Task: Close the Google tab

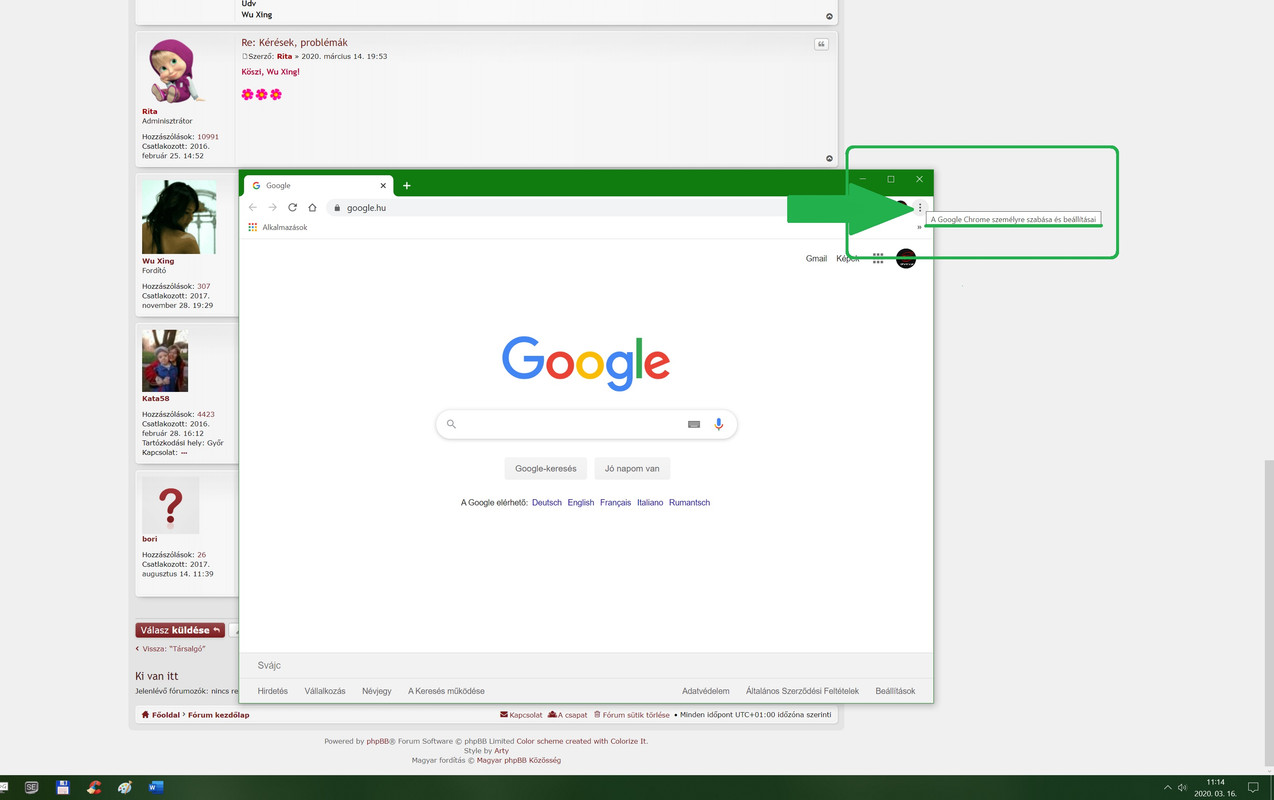Action: (383, 185)
